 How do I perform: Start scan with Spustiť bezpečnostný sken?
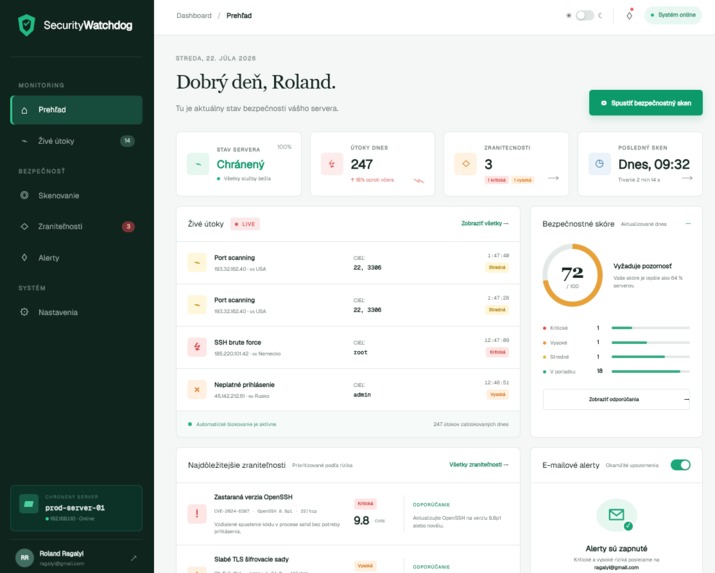[x=646, y=103]
